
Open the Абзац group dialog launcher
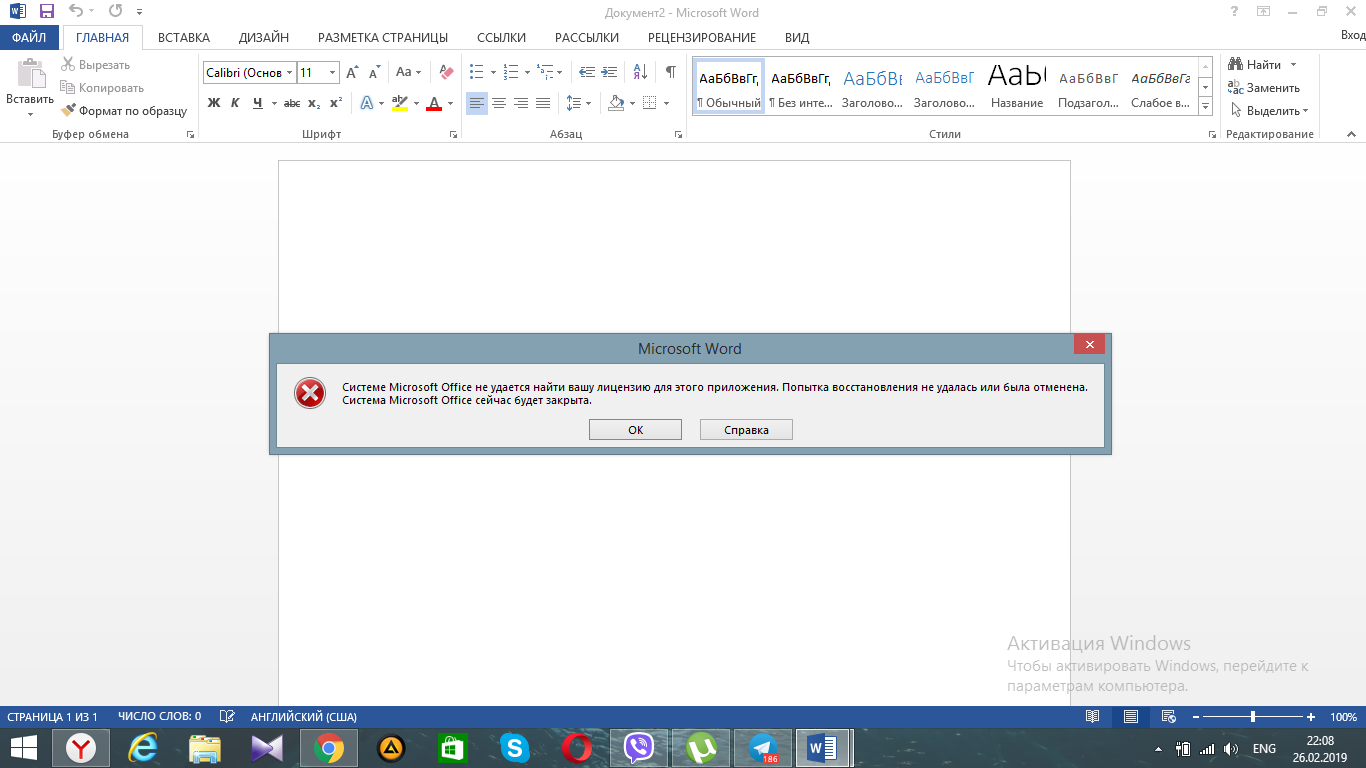coord(677,134)
